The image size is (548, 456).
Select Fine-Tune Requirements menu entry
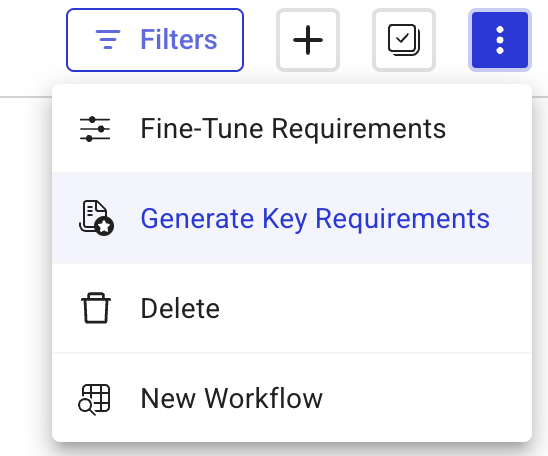(x=292, y=129)
